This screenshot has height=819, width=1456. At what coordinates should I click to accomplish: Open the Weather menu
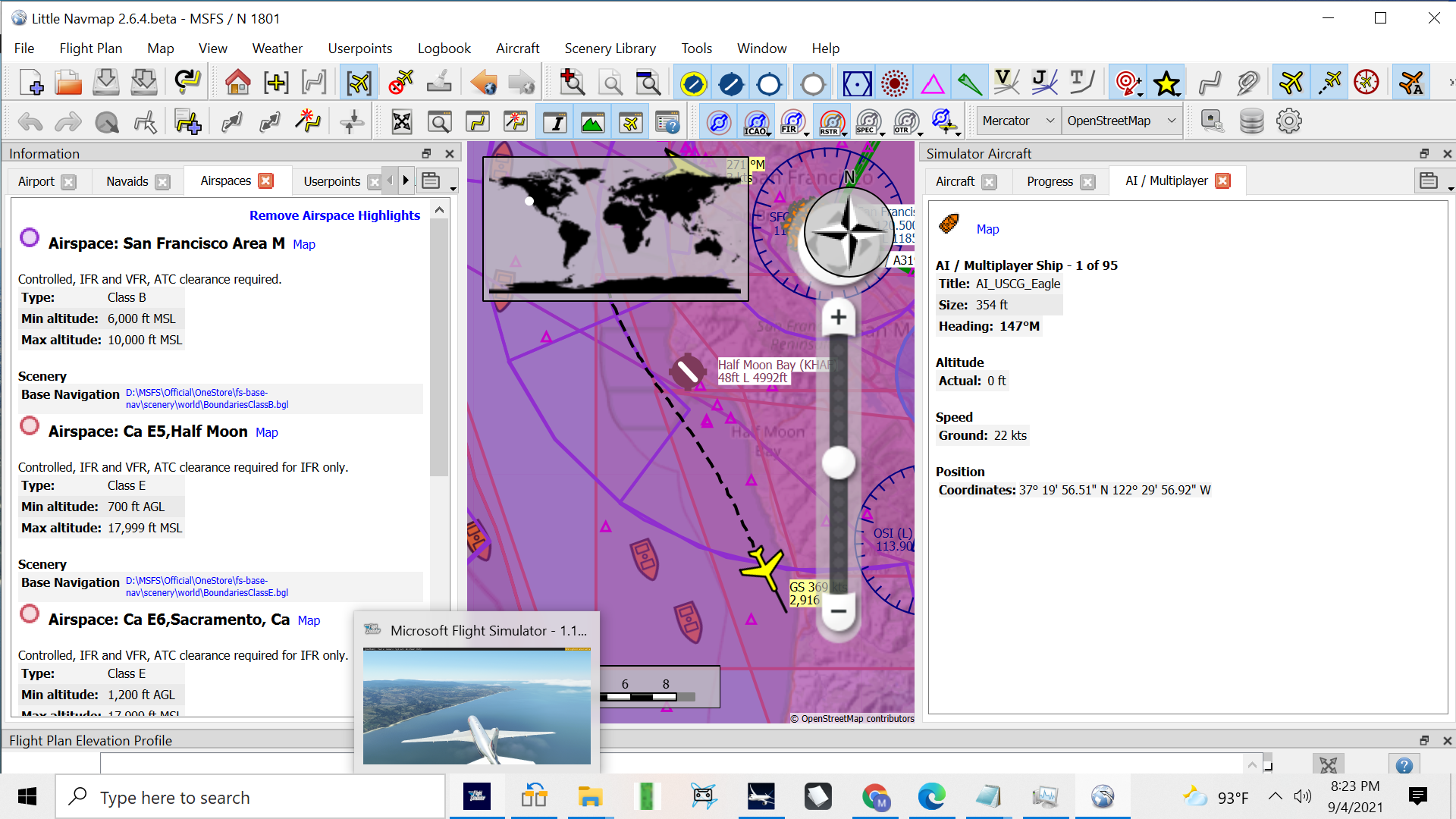click(277, 49)
